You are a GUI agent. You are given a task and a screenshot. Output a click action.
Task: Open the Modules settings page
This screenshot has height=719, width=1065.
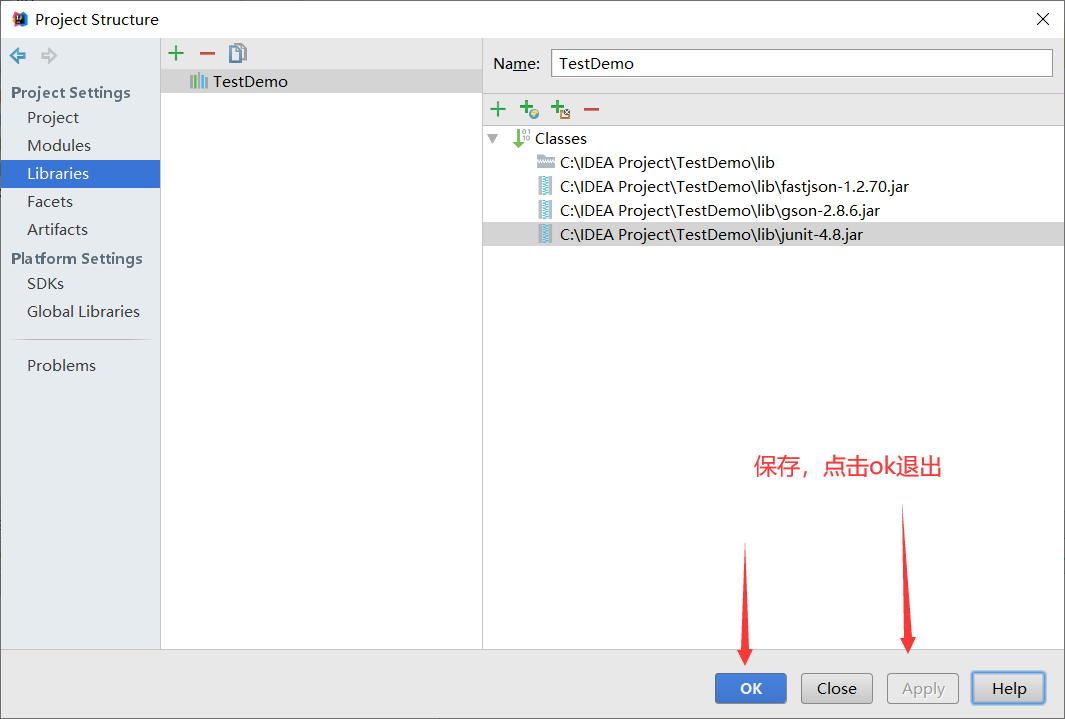pyautogui.click(x=59, y=145)
